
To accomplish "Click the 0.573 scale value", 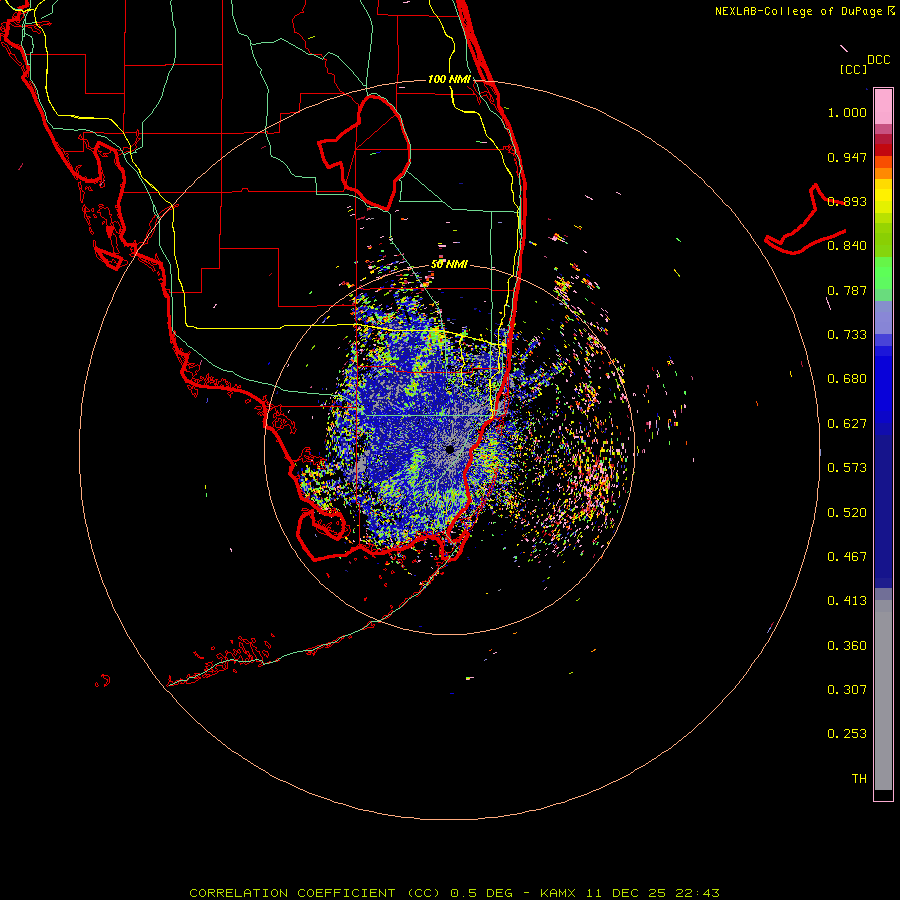I will 847,468.
